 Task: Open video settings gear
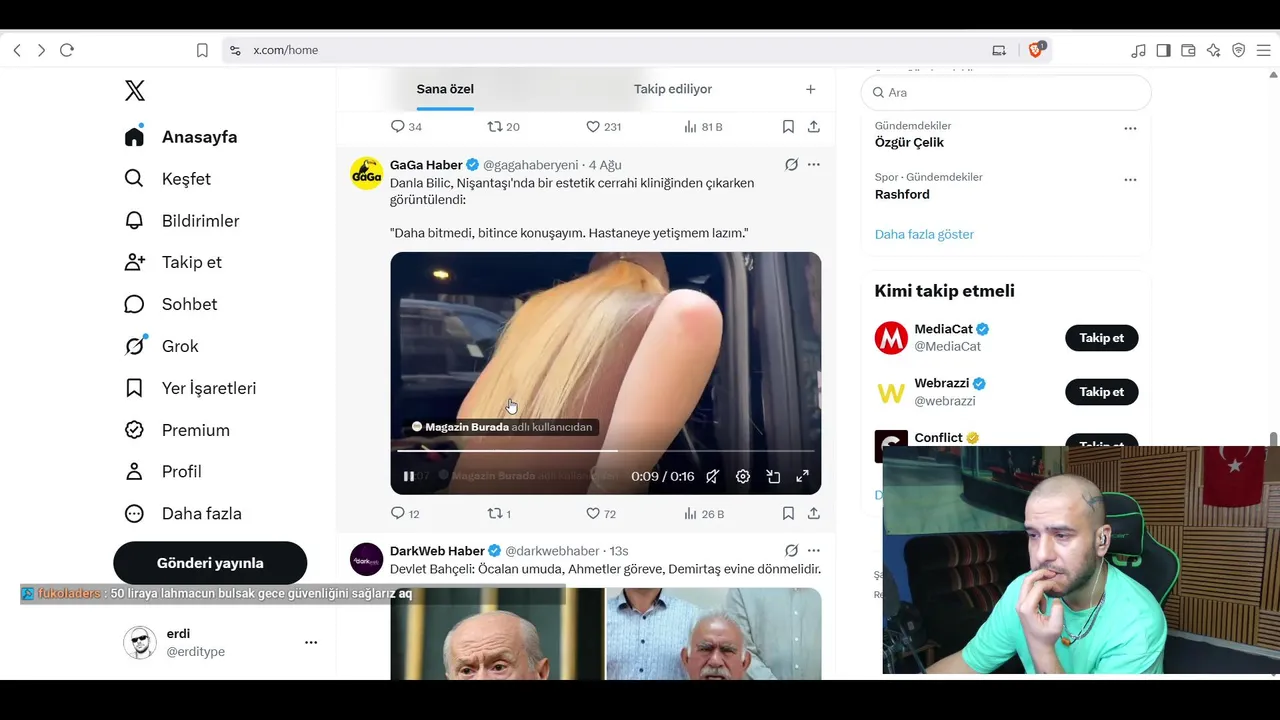pyautogui.click(x=743, y=477)
